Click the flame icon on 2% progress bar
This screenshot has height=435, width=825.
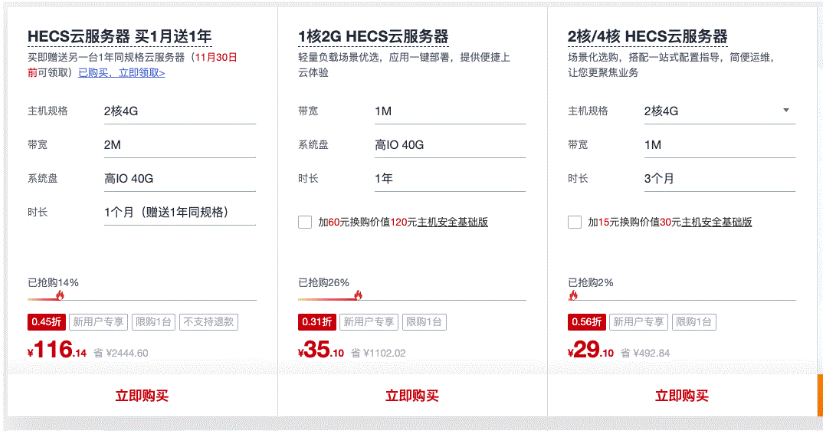573,296
